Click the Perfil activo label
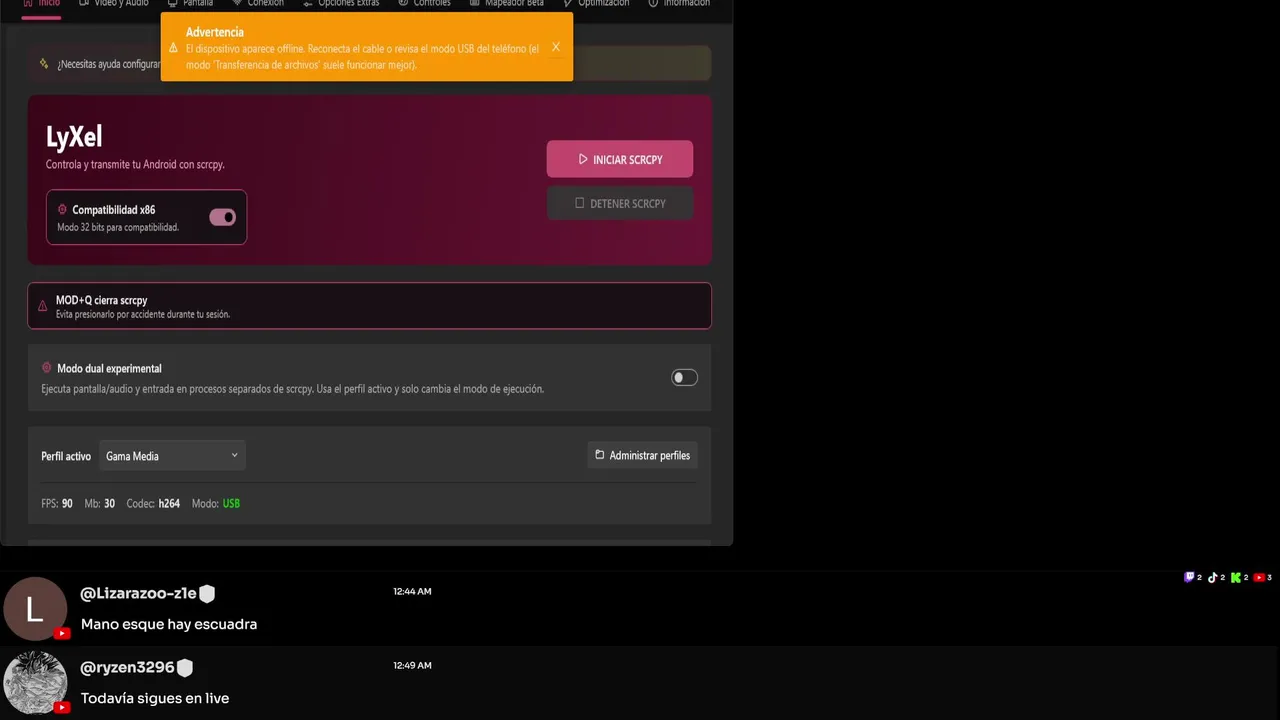Viewport: 1280px width, 720px height. point(66,456)
